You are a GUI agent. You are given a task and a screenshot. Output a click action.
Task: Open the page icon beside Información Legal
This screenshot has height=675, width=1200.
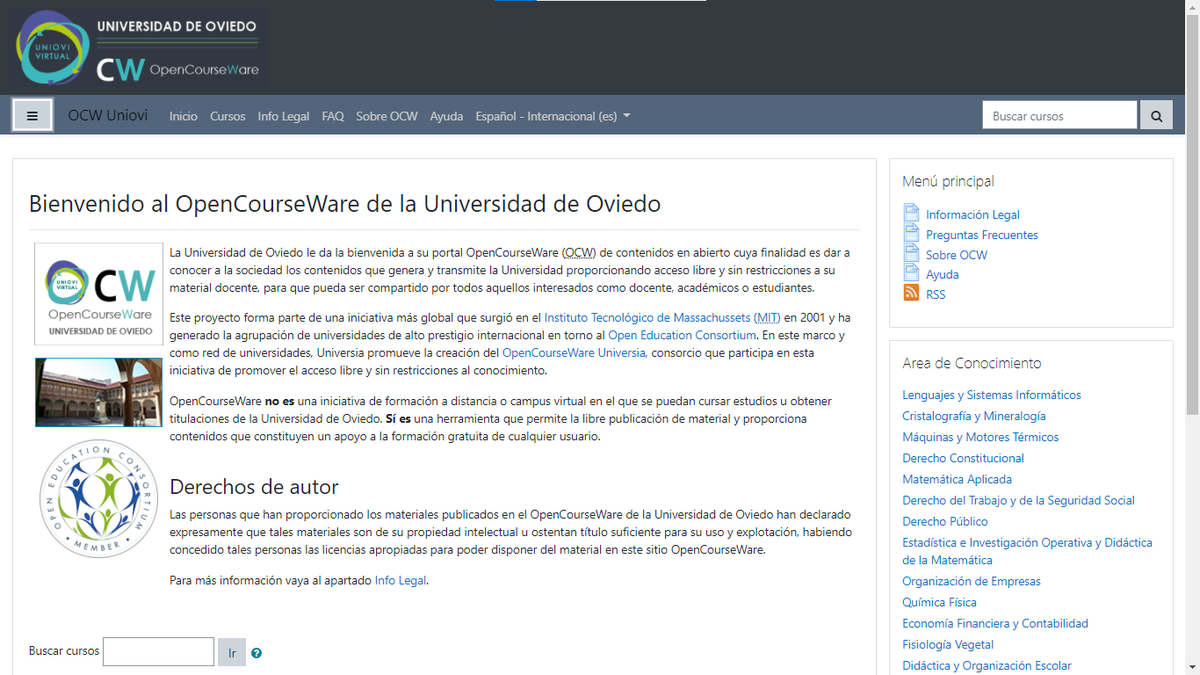911,214
